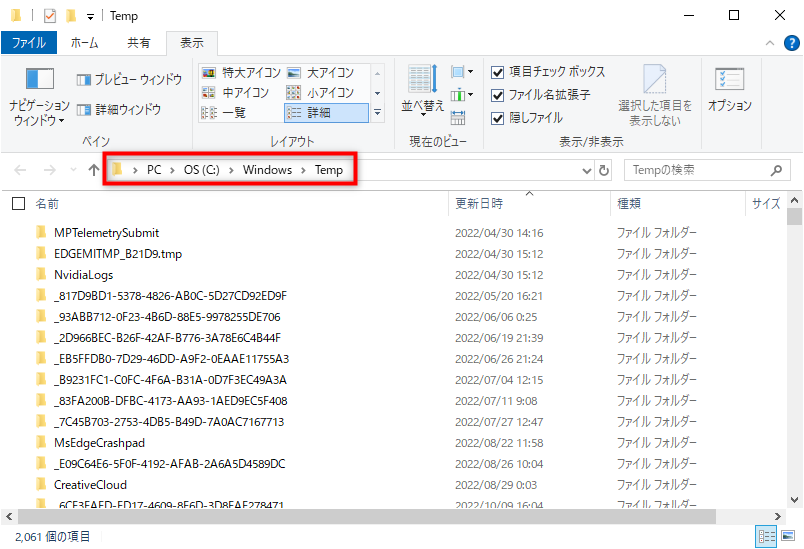Select the Large icons (大アイコン) layout
This screenshot has height=549, width=804.
tap(320, 73)
